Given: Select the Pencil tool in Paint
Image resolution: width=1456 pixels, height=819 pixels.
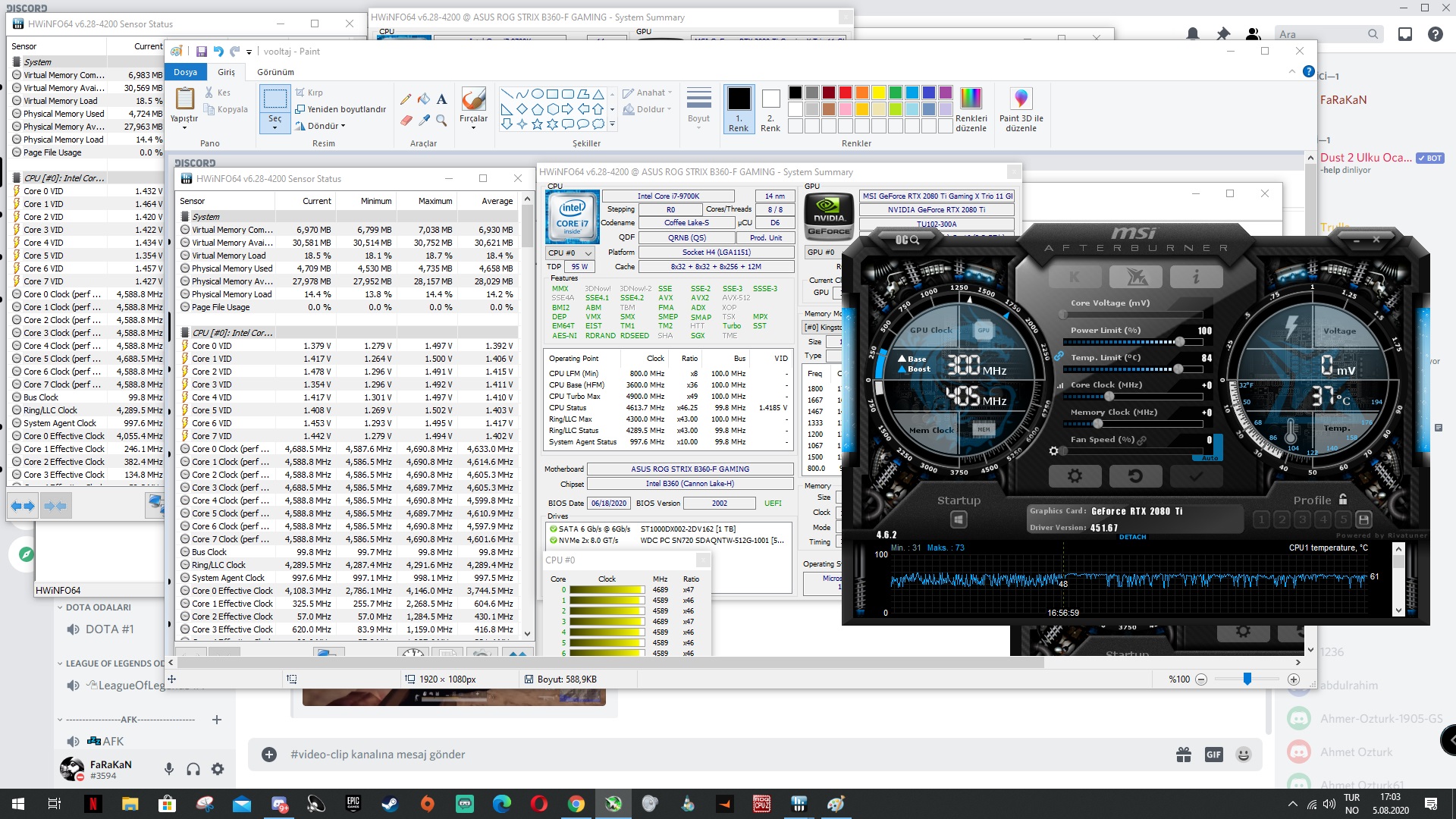Looking at the screenshot, I should coord(406,99).
